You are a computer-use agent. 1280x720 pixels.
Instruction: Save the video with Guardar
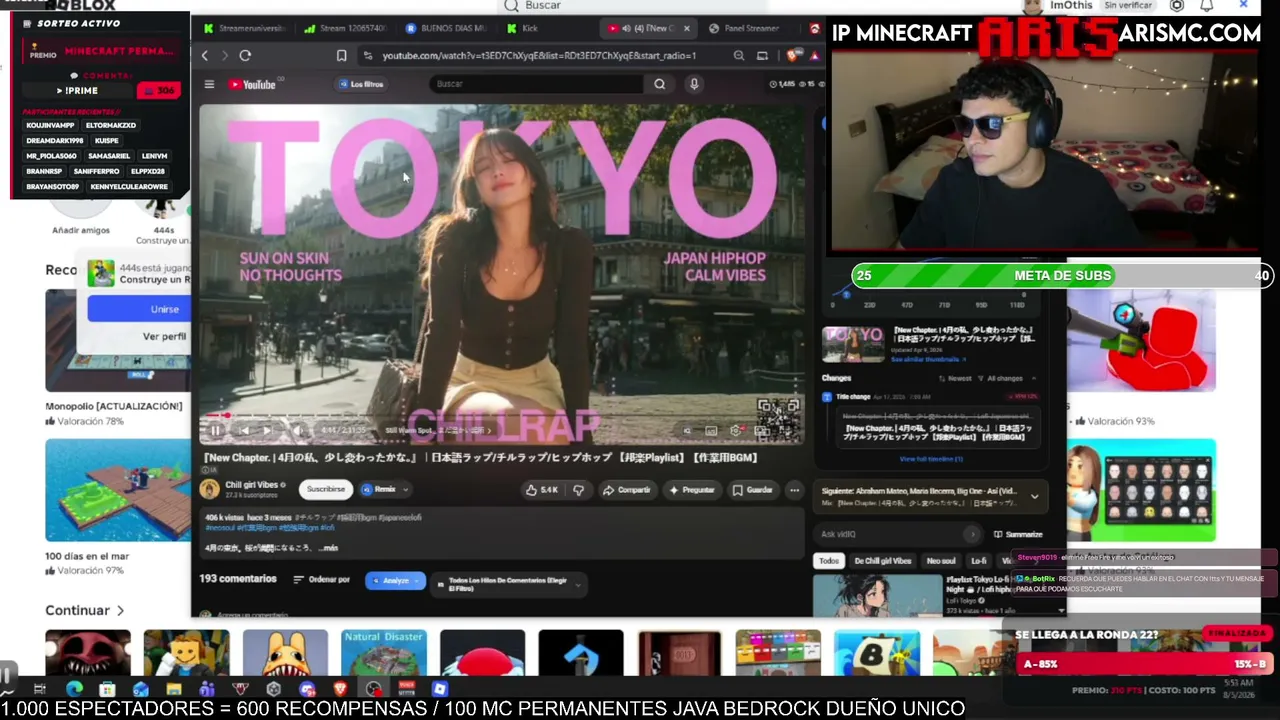753,490
